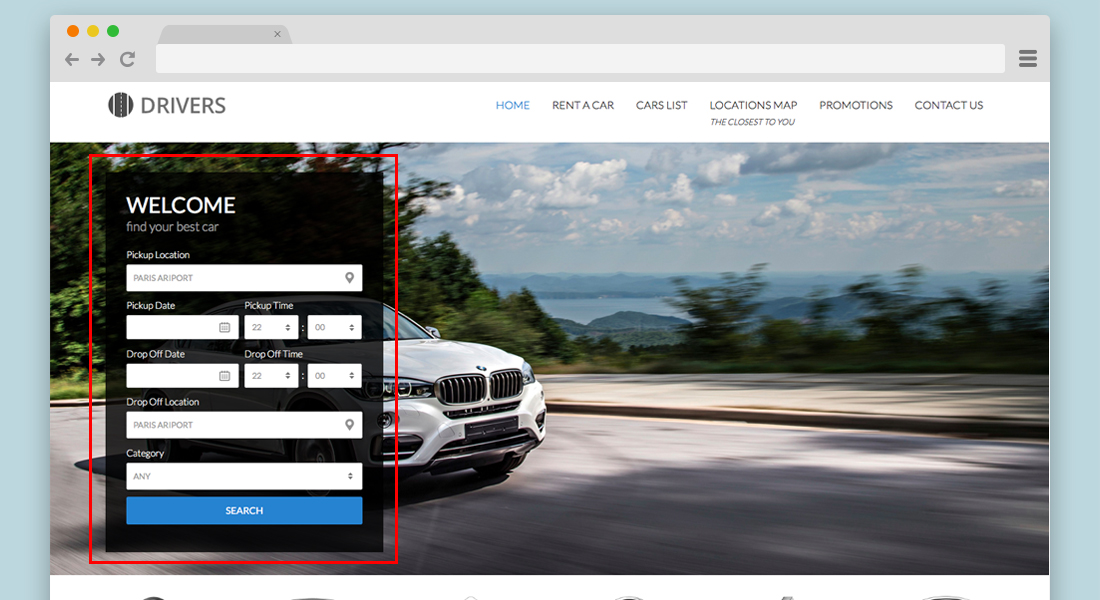The width and height of the screenshot is (1100, 600).
Task: Click the browser back arrow
Action: [72, 60]
